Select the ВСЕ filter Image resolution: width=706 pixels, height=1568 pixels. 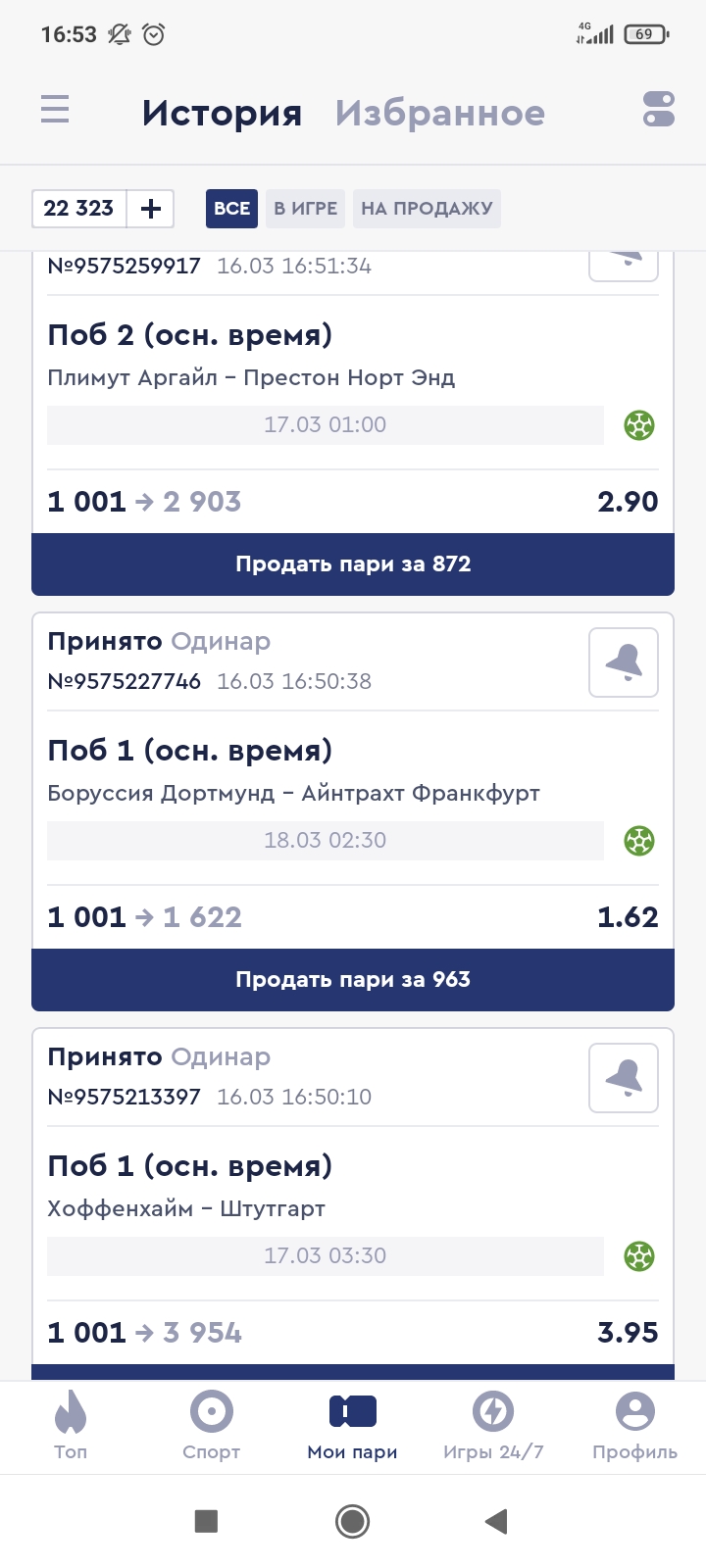pos(231,208)
